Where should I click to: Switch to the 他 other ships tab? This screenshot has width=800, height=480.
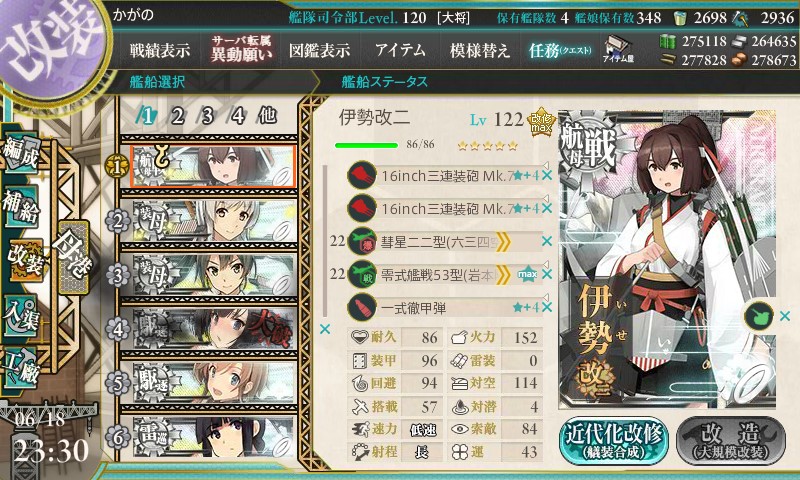(x=267, y=116)
